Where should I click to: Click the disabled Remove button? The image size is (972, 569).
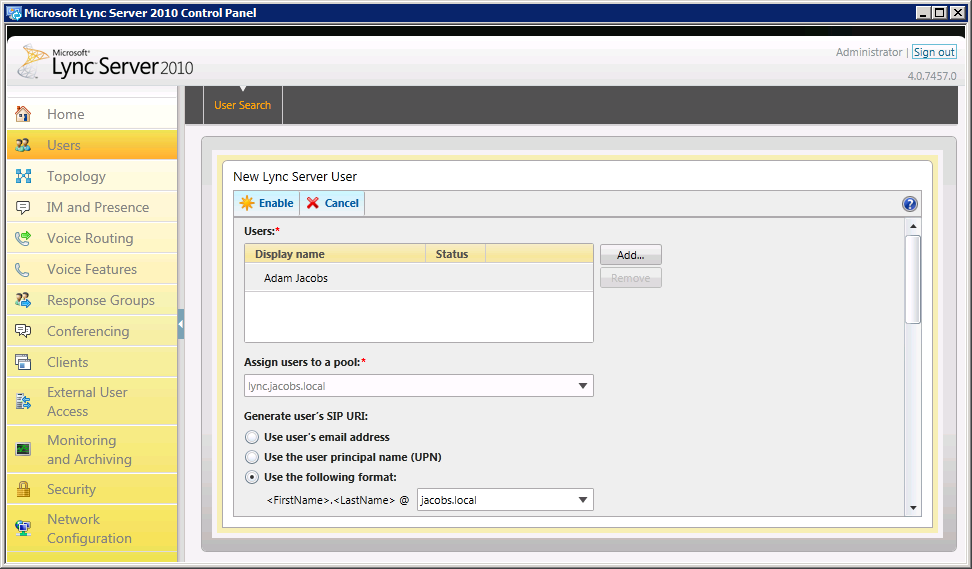click(630, 278)
